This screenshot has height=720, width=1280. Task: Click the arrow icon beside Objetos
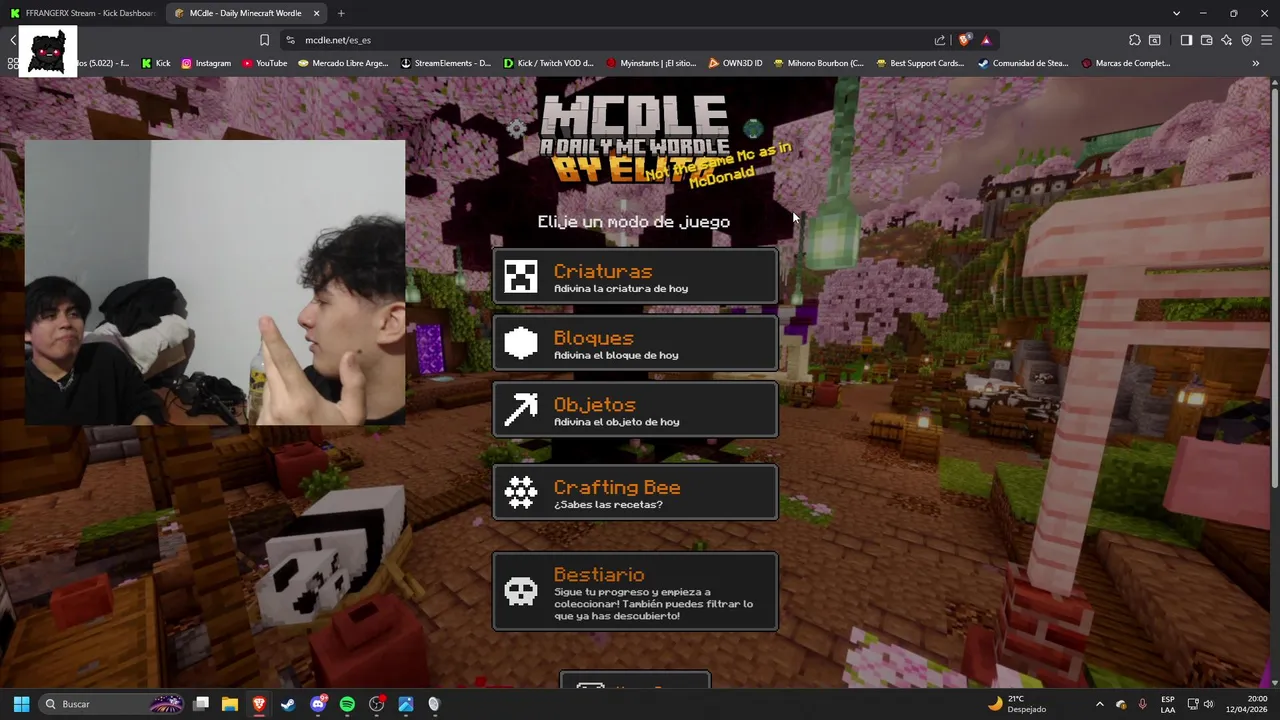[x=521, y=410]
